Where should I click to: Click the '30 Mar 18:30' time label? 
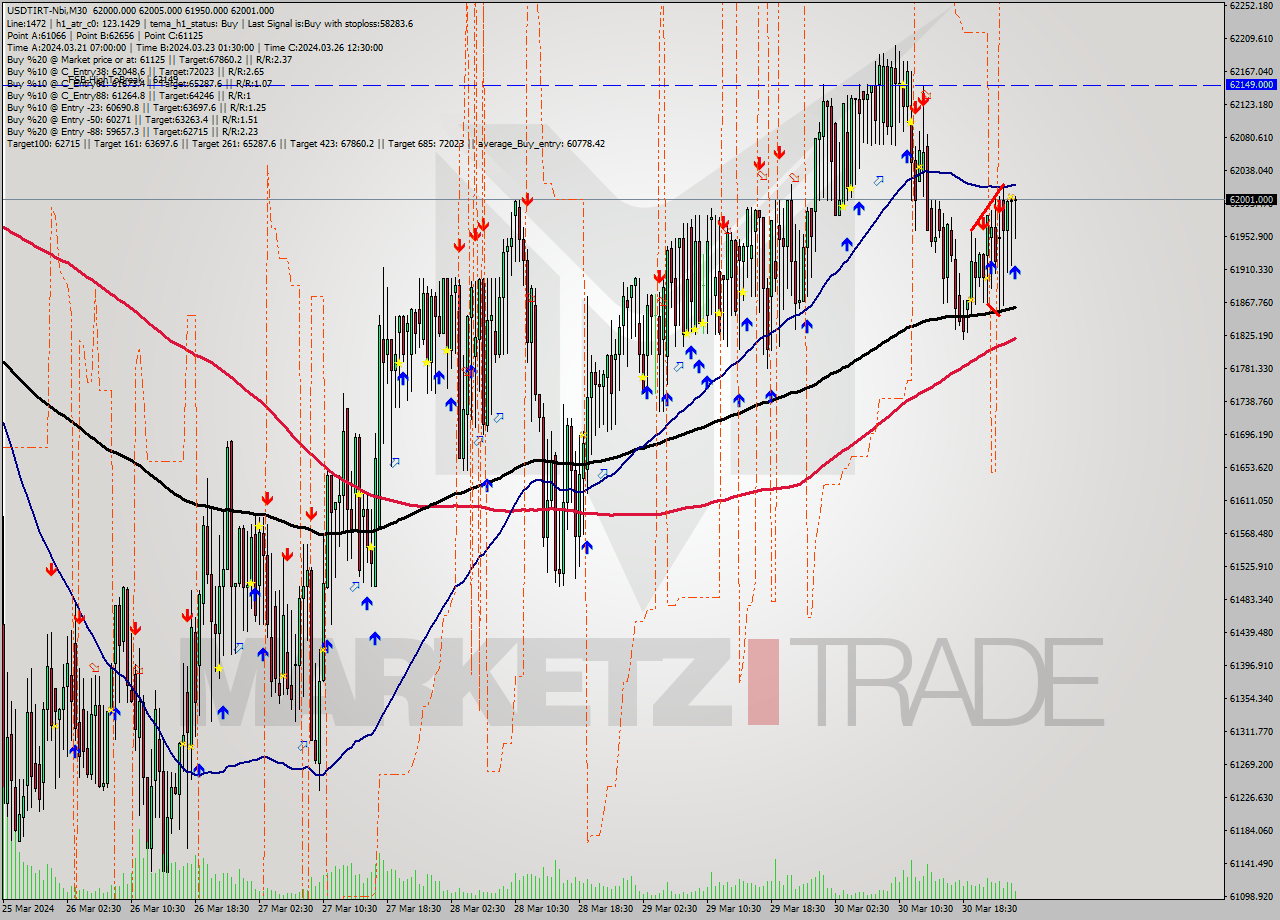[990, 909]
